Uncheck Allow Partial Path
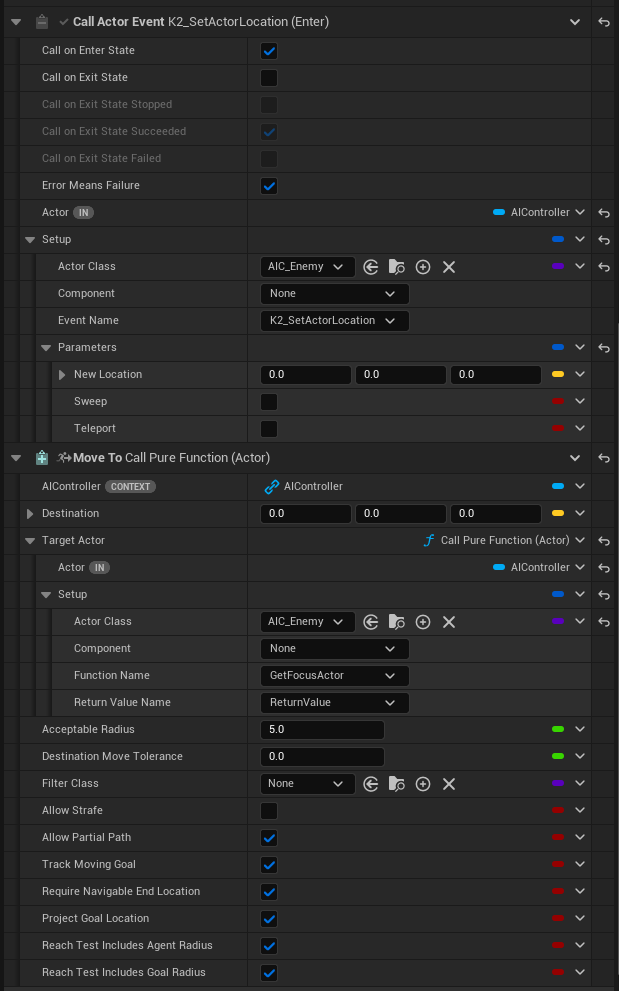 [269, 838]
